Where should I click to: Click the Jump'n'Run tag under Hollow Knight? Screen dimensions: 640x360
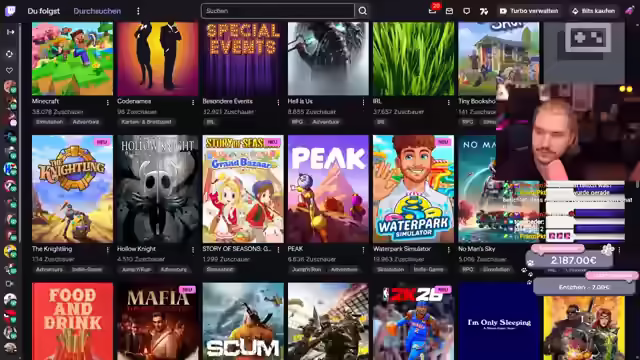click(x=136, y=270)
